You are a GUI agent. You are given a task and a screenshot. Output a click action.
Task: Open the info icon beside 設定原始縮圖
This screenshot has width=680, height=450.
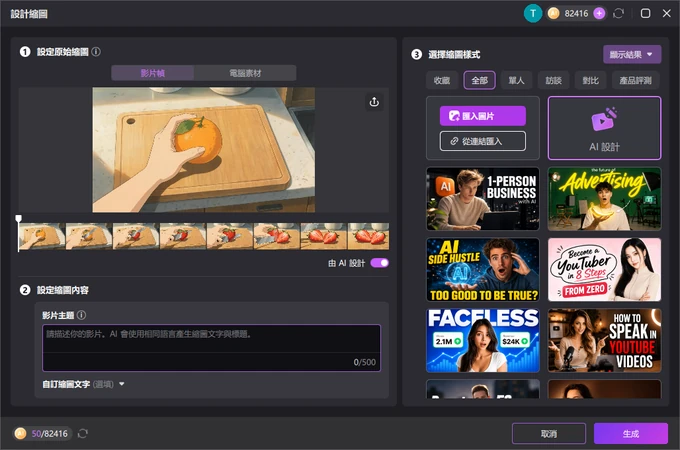click(96, 52)
